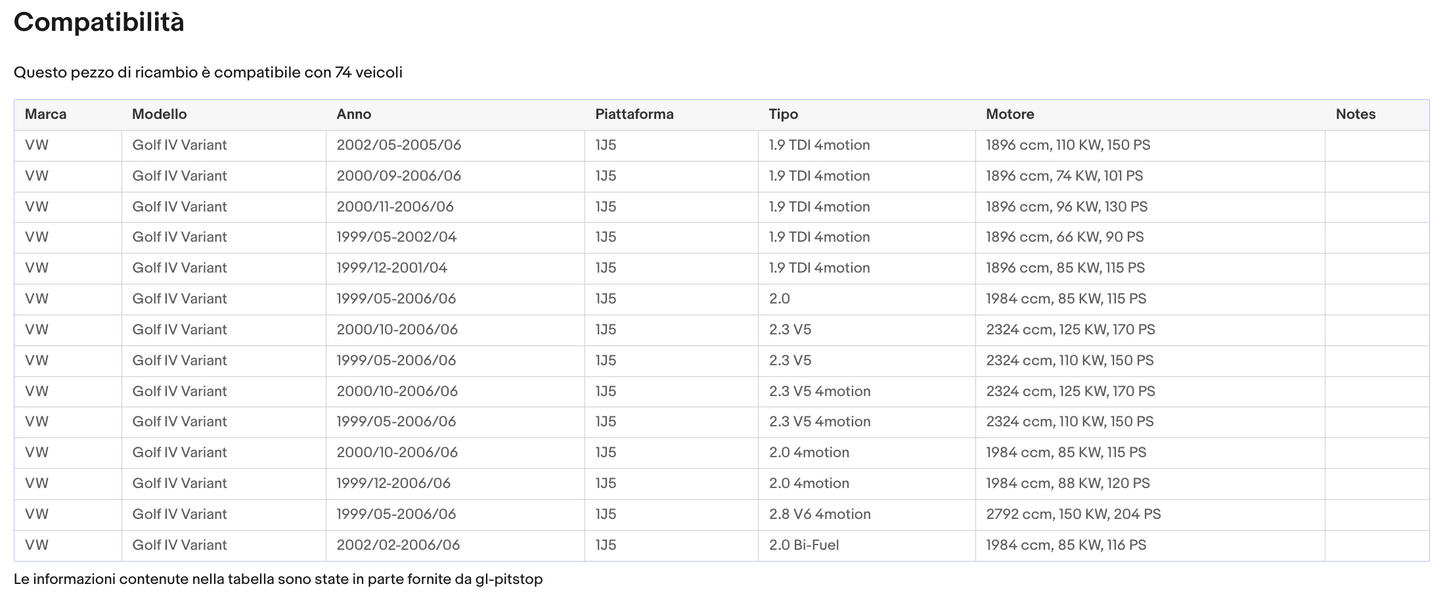
Task: Select engine cell 1984 ccm, 88 KW, 120 PS
Action: [1067, 483]
